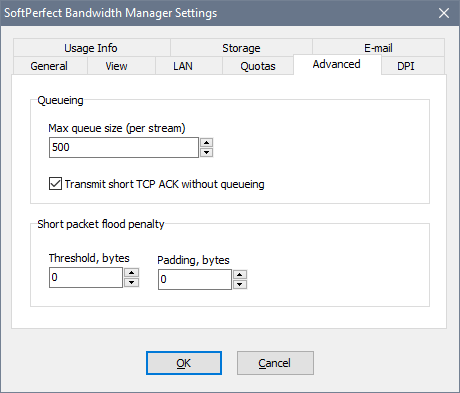Click the Max queue size input field

coord(124,147)
